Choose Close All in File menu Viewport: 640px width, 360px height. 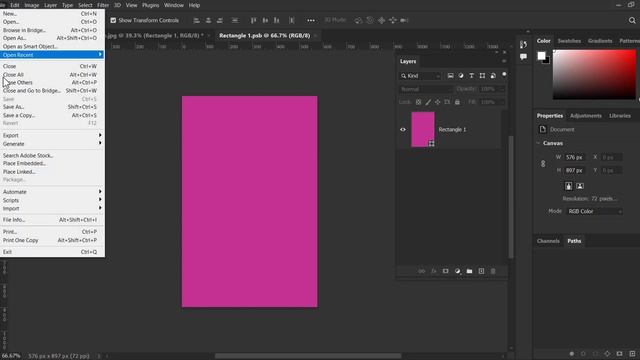51,75
